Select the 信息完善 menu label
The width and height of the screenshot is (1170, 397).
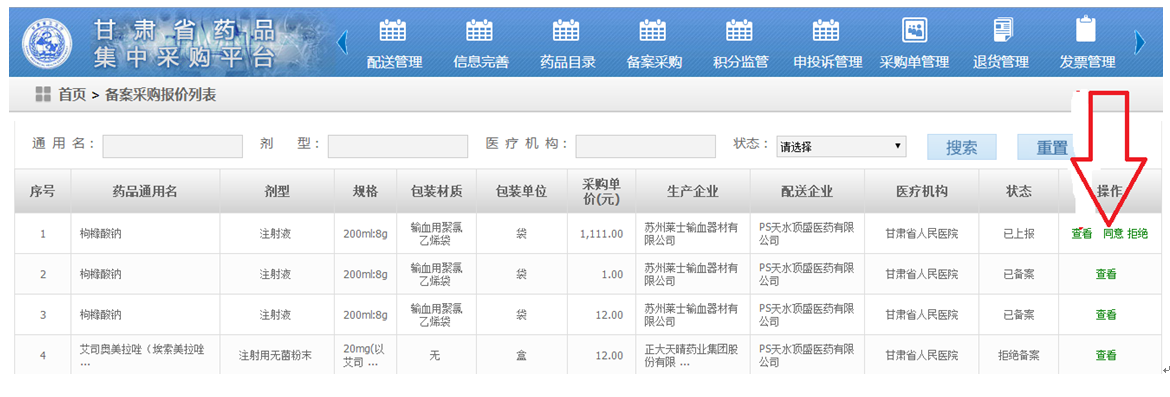tap(481, 62)
